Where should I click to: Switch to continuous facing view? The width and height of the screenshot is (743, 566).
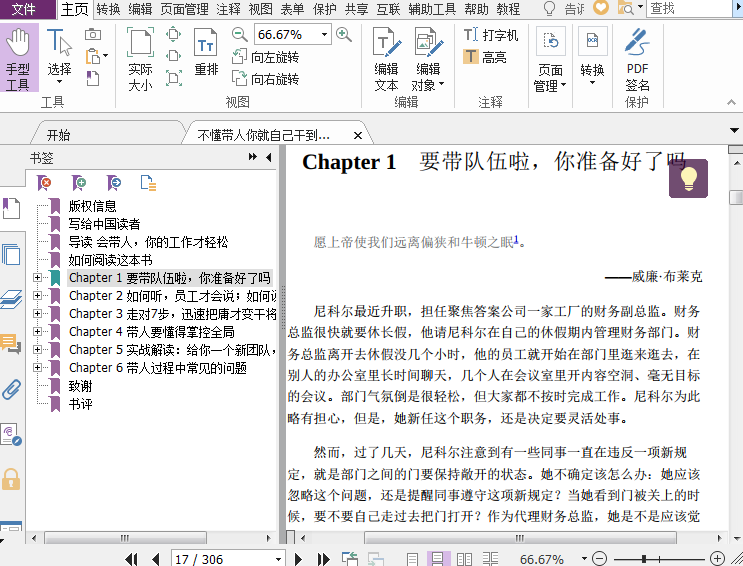490,559
